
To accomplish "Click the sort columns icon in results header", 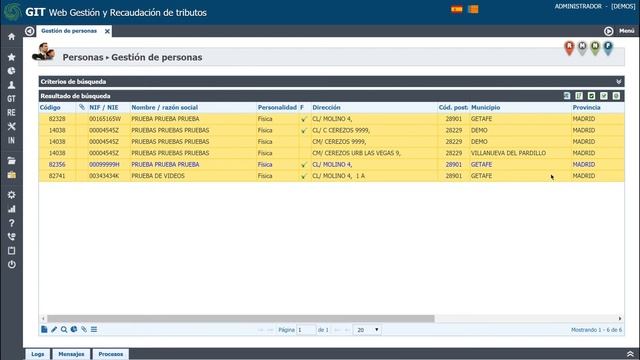I will point(579,96).
